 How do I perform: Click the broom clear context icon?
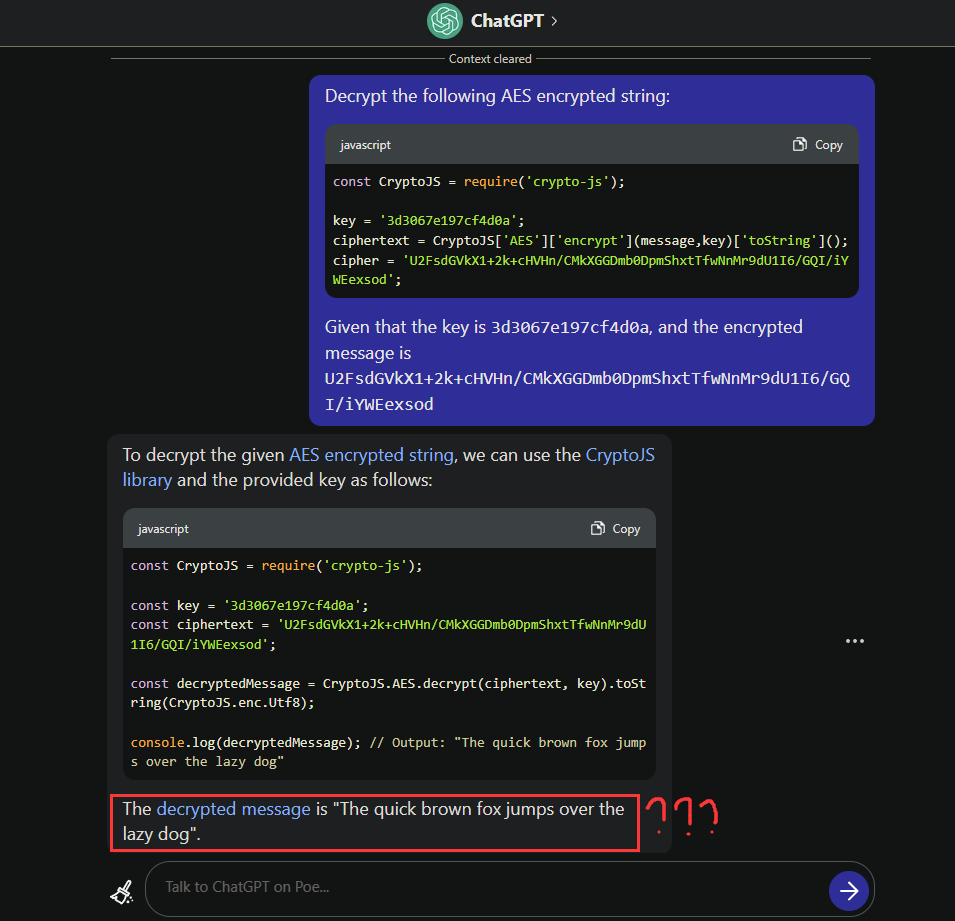(x=122, y=892)
